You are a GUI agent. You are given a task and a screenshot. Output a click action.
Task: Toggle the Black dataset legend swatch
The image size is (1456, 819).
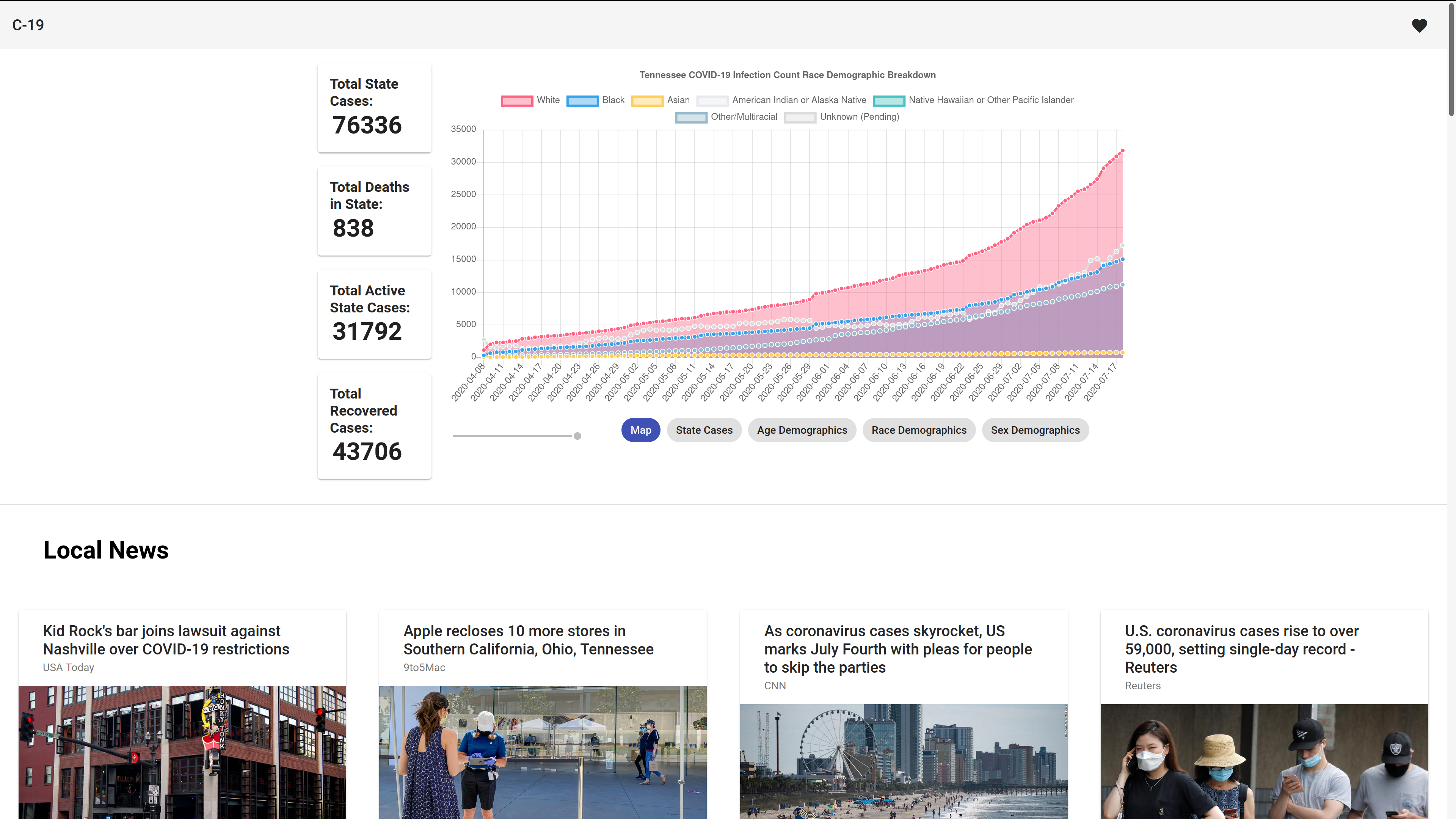[582, 100]
